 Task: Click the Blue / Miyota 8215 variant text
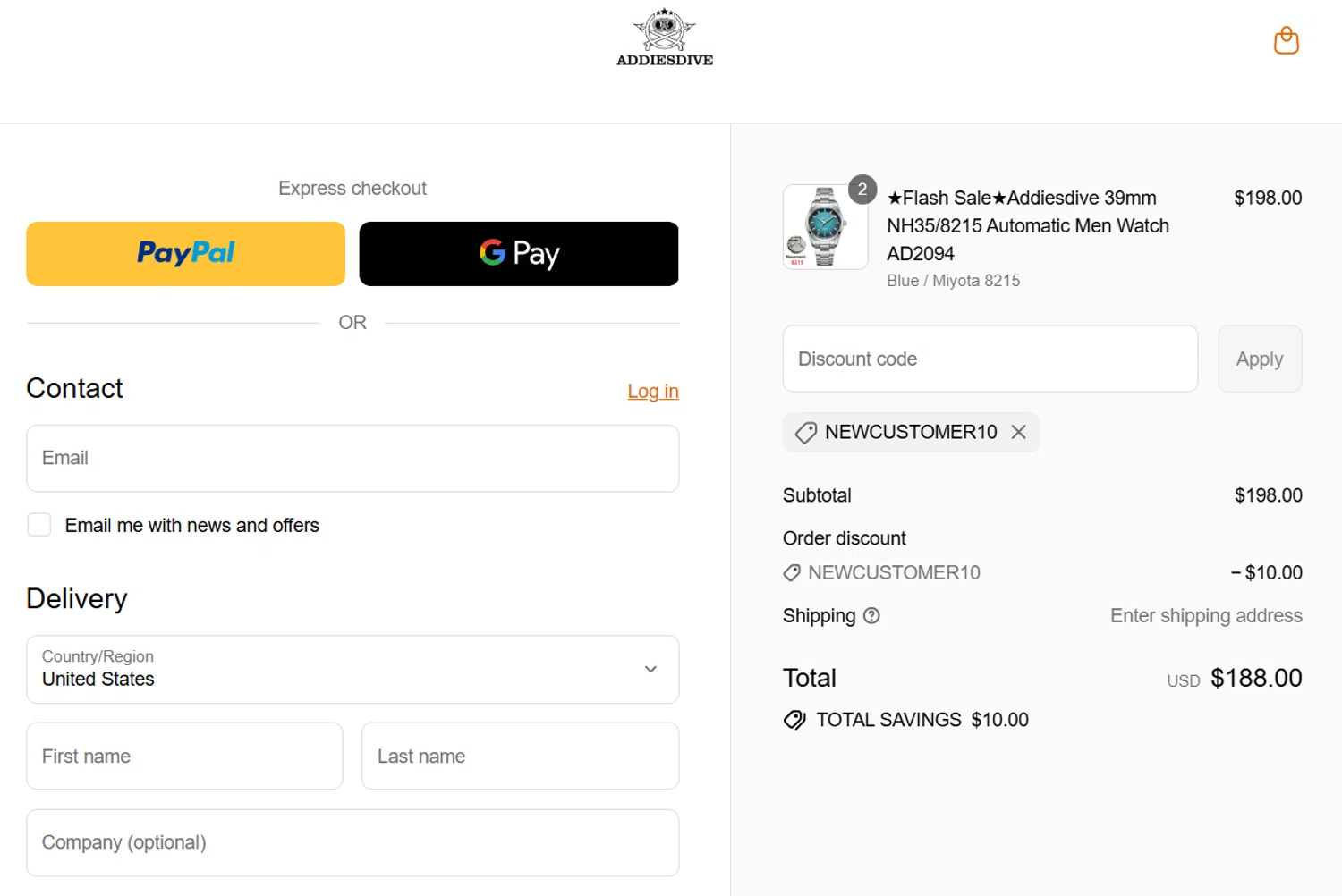point(953,280)
